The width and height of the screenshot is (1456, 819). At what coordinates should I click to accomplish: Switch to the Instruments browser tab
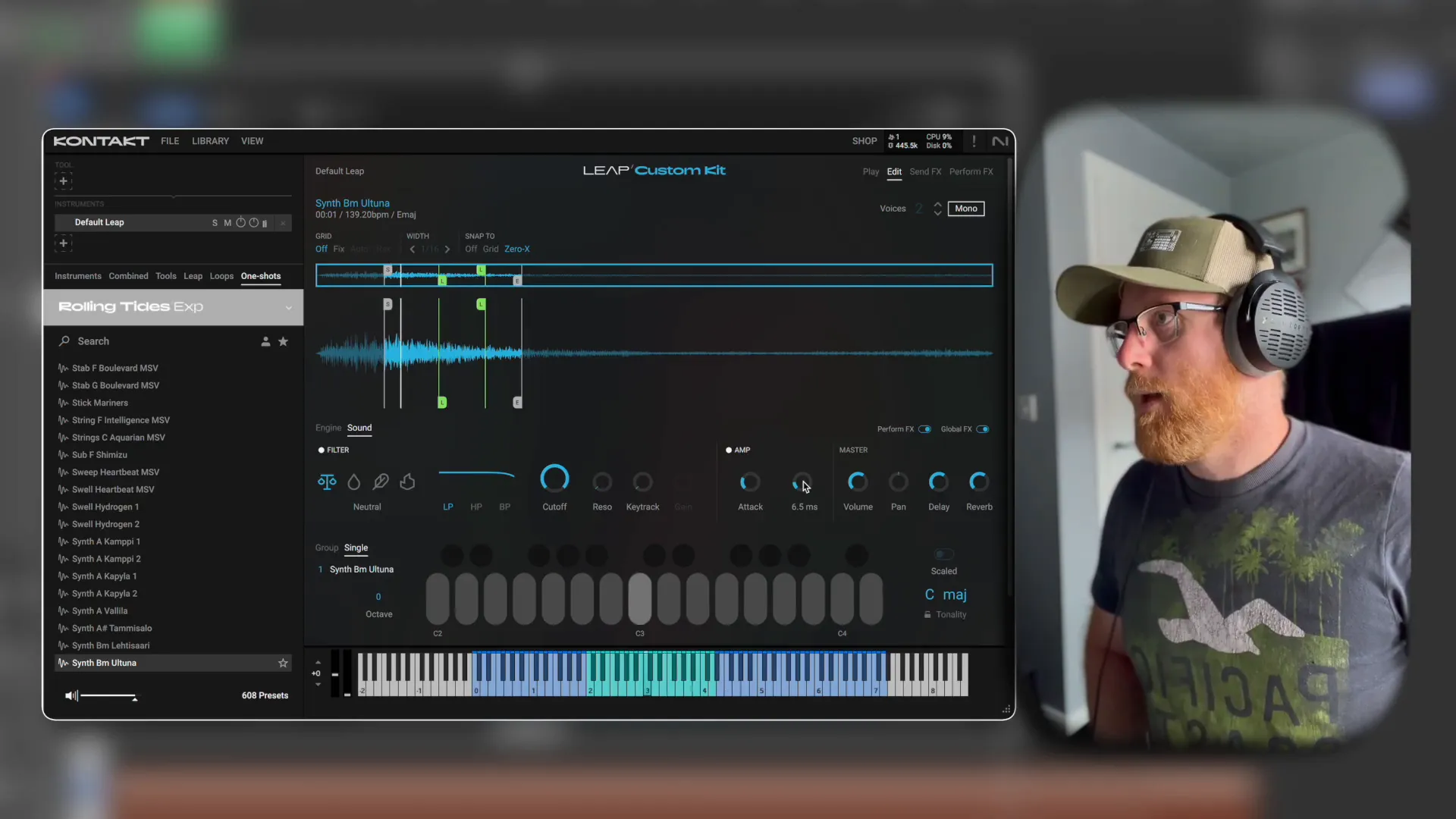77,276
